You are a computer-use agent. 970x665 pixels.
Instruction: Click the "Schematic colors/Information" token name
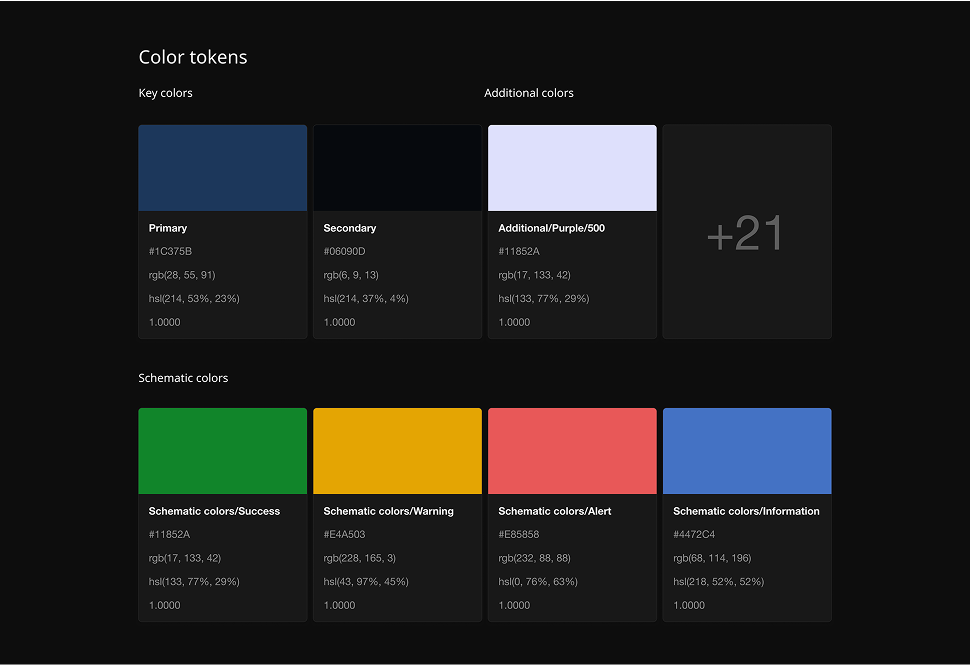coord(746,511)
